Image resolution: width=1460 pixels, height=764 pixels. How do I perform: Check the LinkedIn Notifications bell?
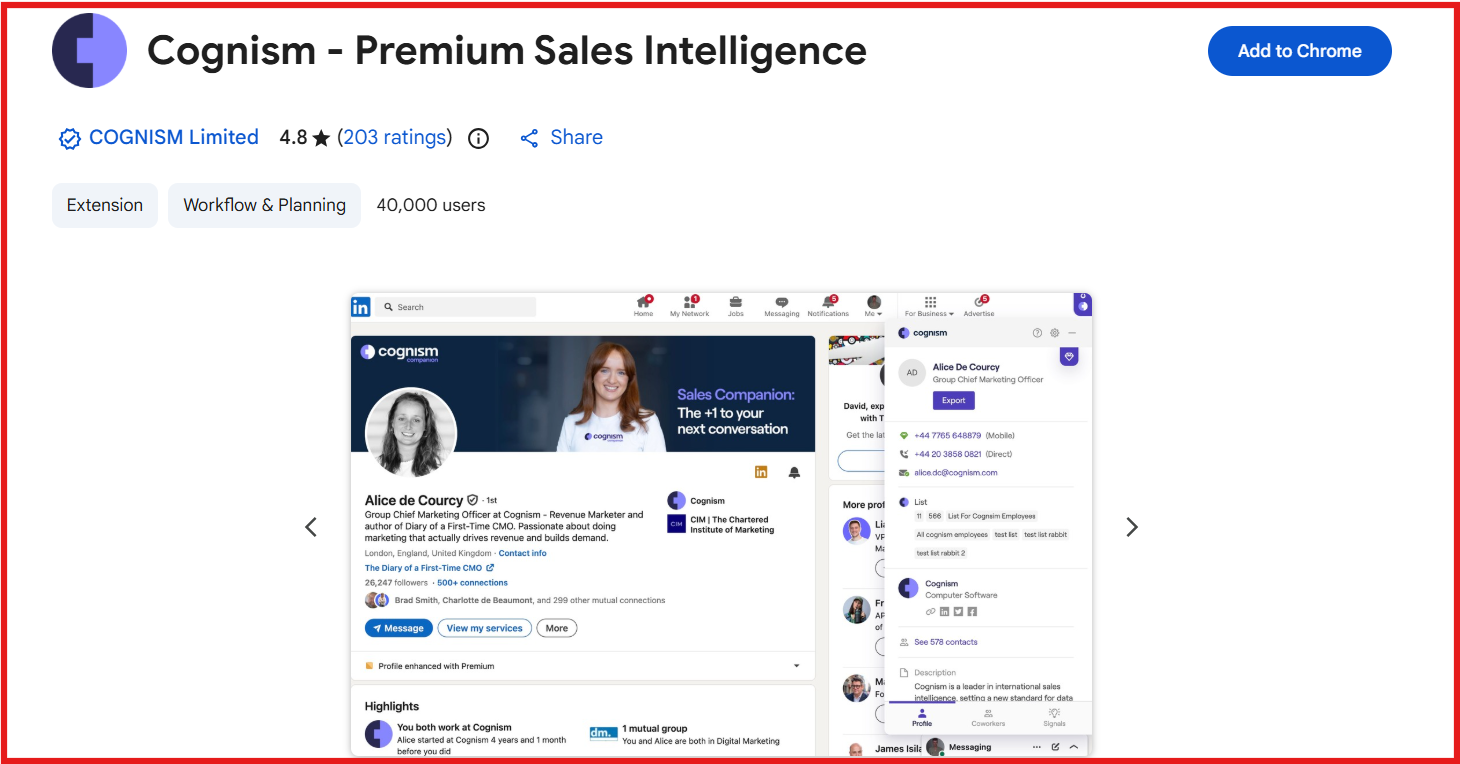pos(827,303)
